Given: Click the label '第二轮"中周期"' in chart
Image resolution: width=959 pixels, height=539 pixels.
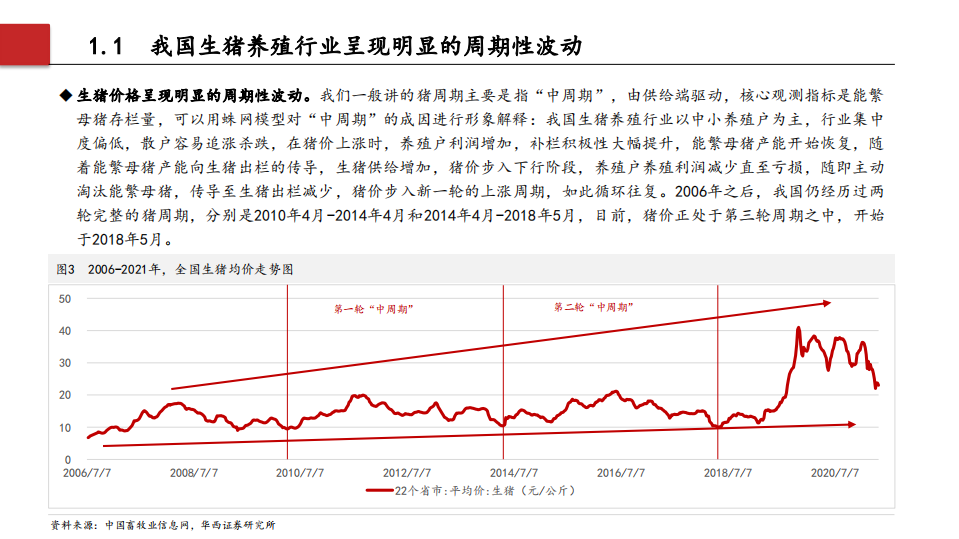Looking at the screenshot, I should [593, 307].
